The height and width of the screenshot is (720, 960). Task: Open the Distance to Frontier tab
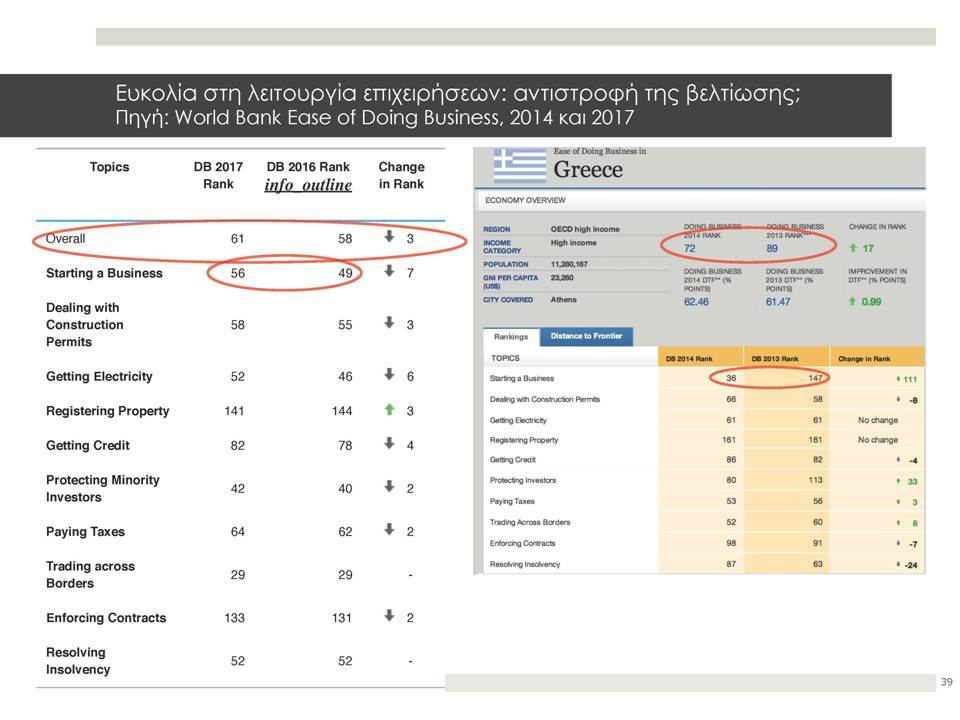point(586,336)
